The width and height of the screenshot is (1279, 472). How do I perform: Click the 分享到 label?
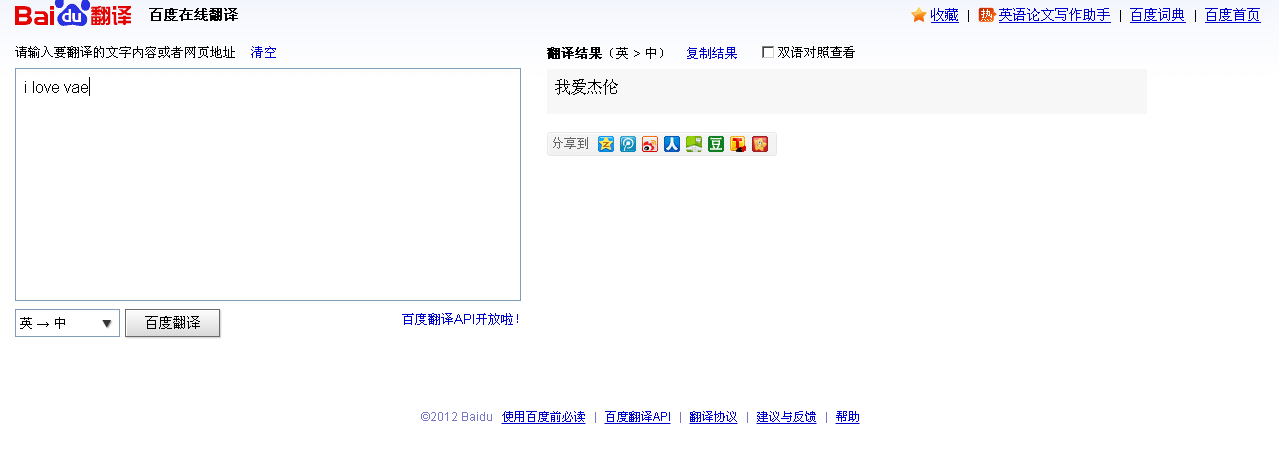(570, 144)
